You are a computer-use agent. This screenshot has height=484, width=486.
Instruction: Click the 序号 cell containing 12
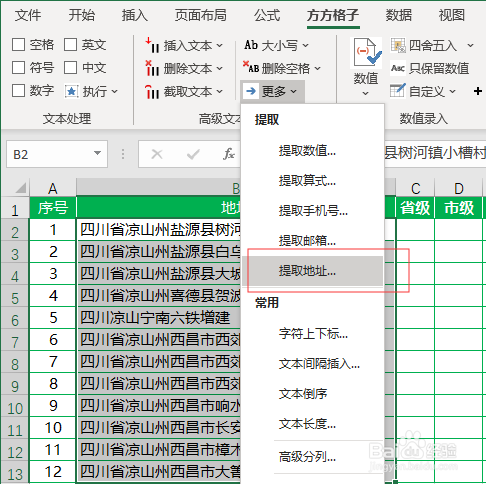tap(53, 471)
